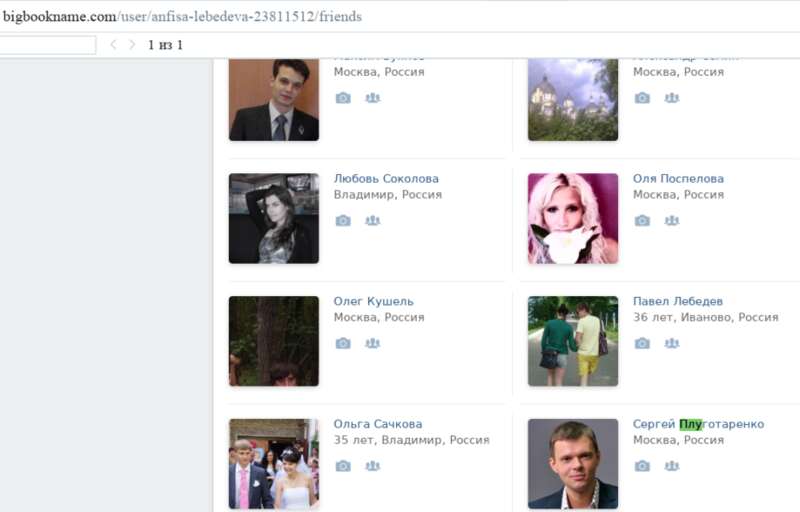
Task: Open Павел Лебедев profile name
Action: tap(677, 301)
